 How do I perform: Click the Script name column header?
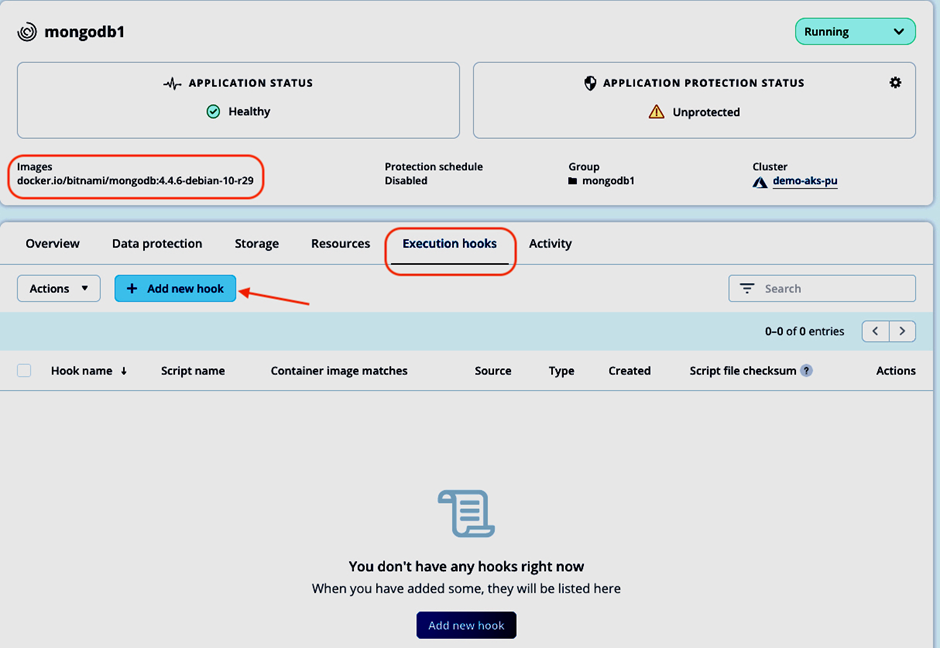[193, 371]
